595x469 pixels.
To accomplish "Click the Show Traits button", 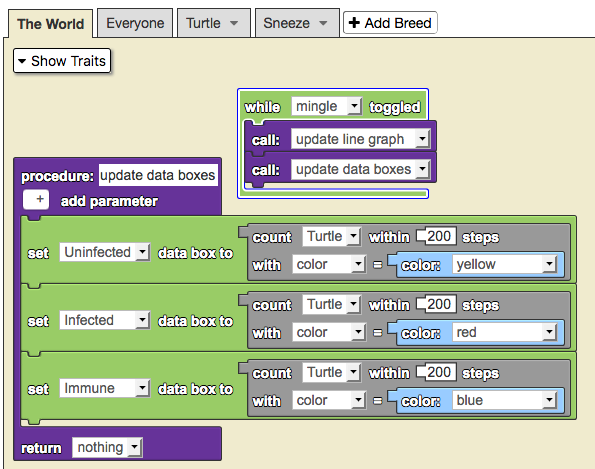I will click(62, 61).
